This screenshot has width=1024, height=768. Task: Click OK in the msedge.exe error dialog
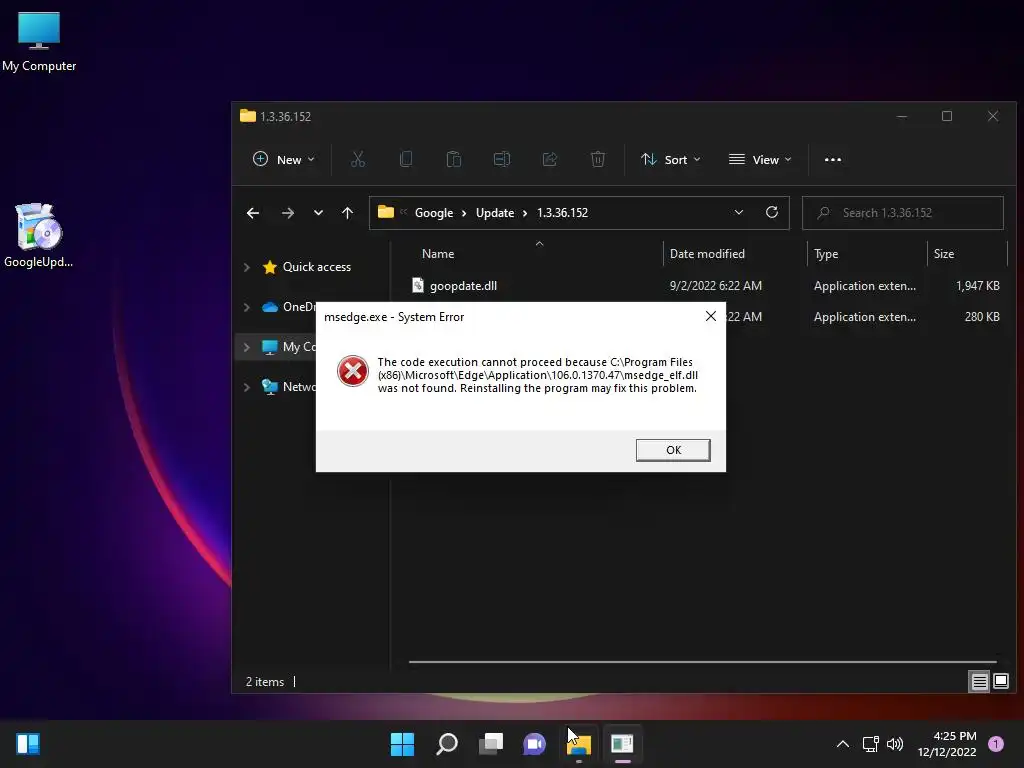(x=673, y=450)
